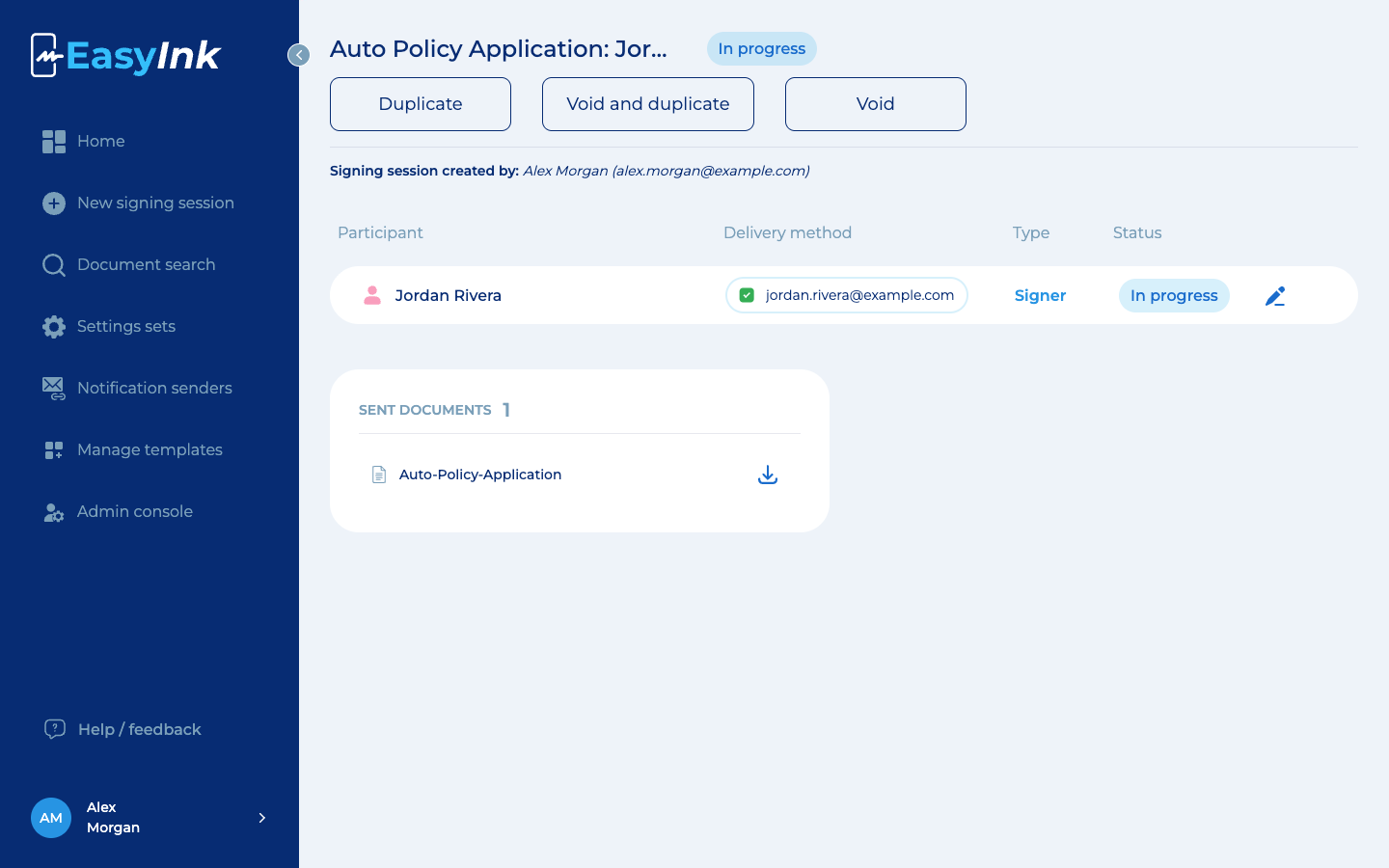Viewport: 1389px width, 868px height.
Task: Open Manage templates page
Action: (150, 450)
